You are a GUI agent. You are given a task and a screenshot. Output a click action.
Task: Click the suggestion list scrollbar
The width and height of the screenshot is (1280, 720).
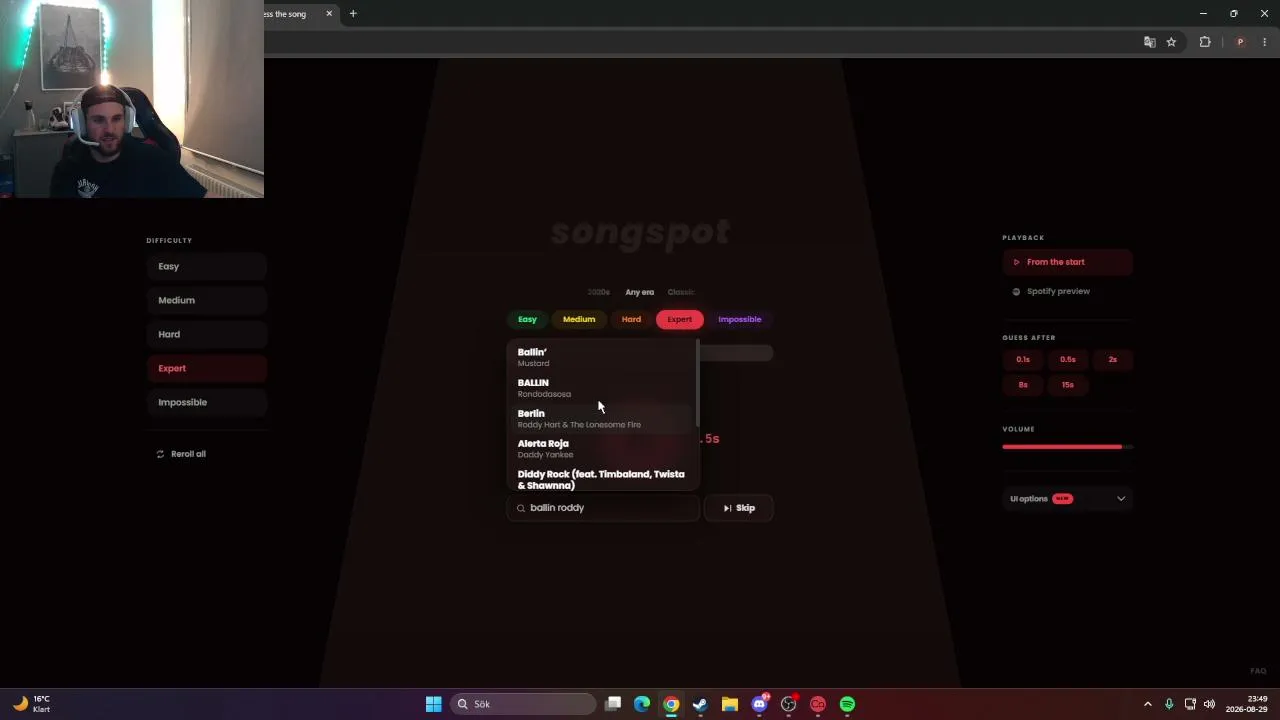[697, 385]
